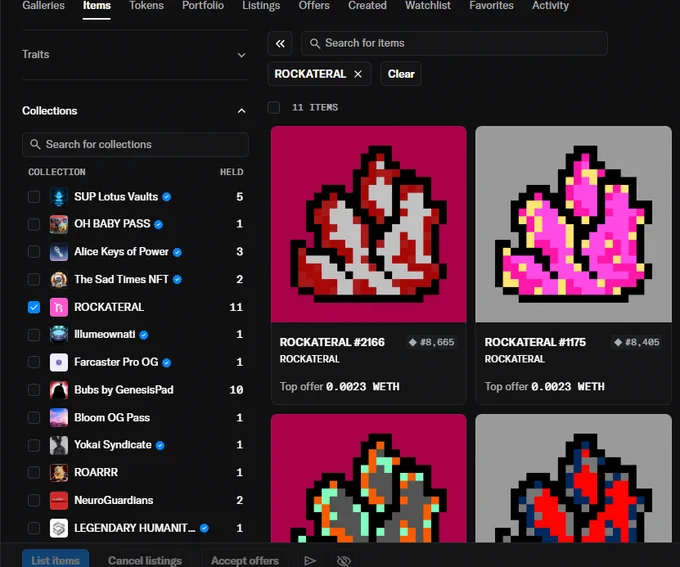Uncheck the ROCKATERAL collection checkbox
Viewport: 680px width, 567px height.
coord(34,307)
